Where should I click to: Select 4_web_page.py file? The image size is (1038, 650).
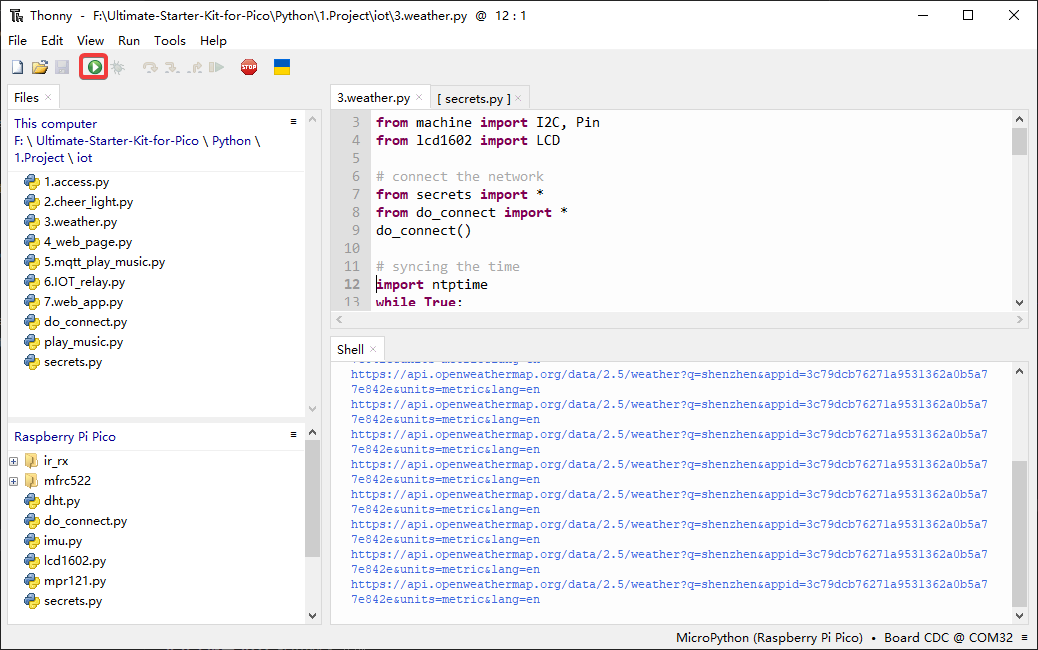[x=87, y=242]
